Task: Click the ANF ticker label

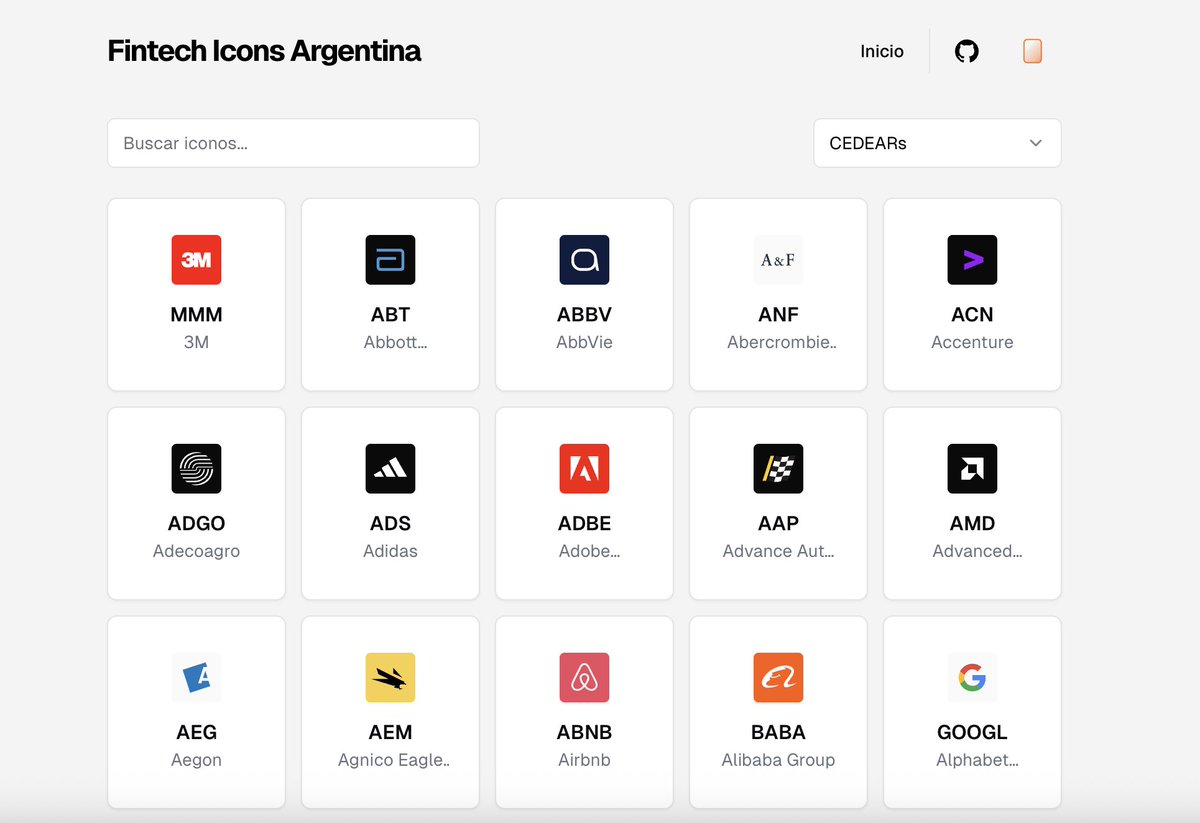Action: 778,315
